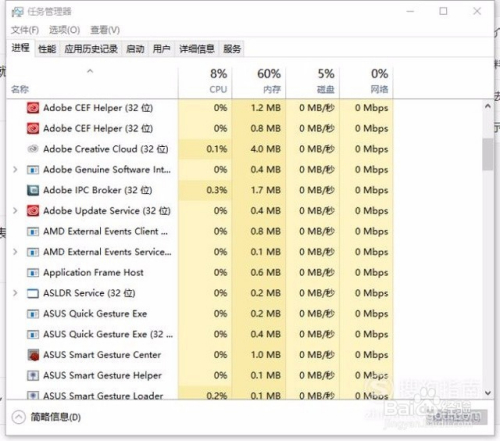Switch to the 用户 tab
This screenshot has height=441, width=500.
[x=161, y=49]
